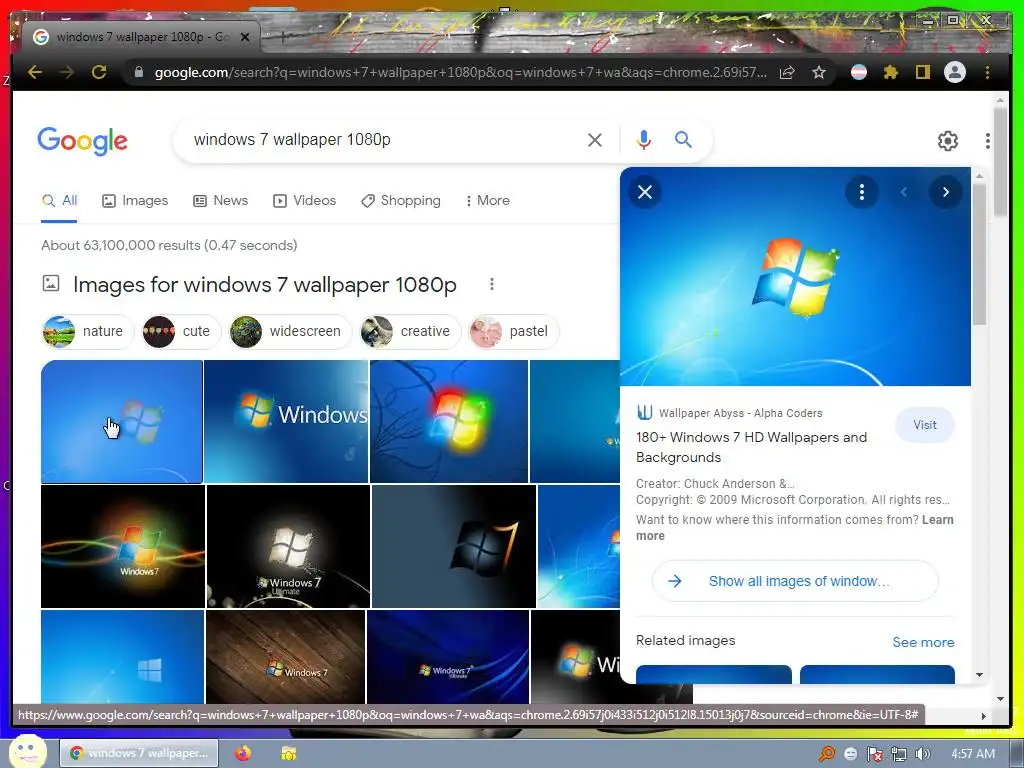Screen dimensions: 1024x768
Task: Open Images for windows 7 wallpaper heading
Action: pyautogui.click(x=264, y=285)
